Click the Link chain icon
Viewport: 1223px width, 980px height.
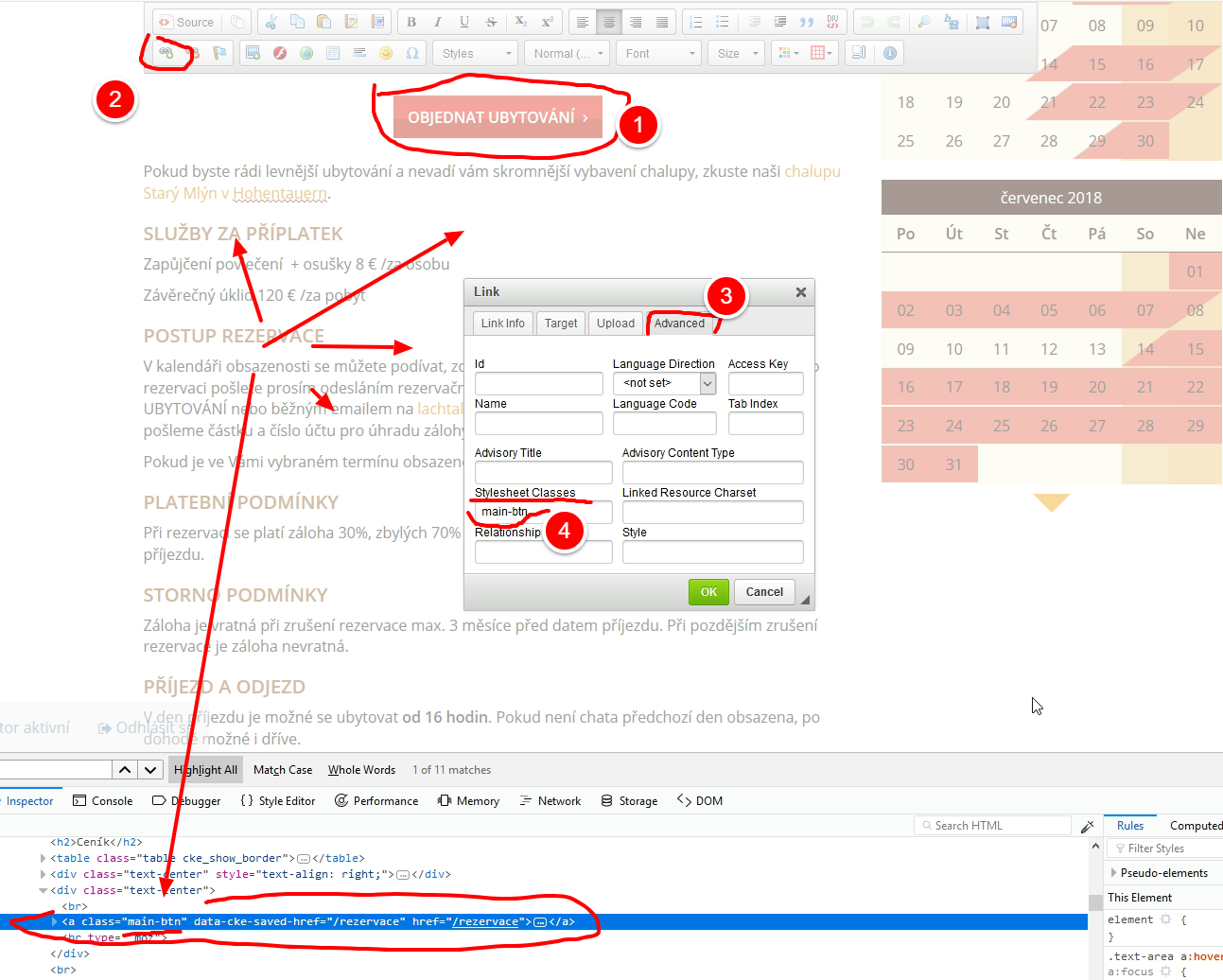[x=166, y=53]
